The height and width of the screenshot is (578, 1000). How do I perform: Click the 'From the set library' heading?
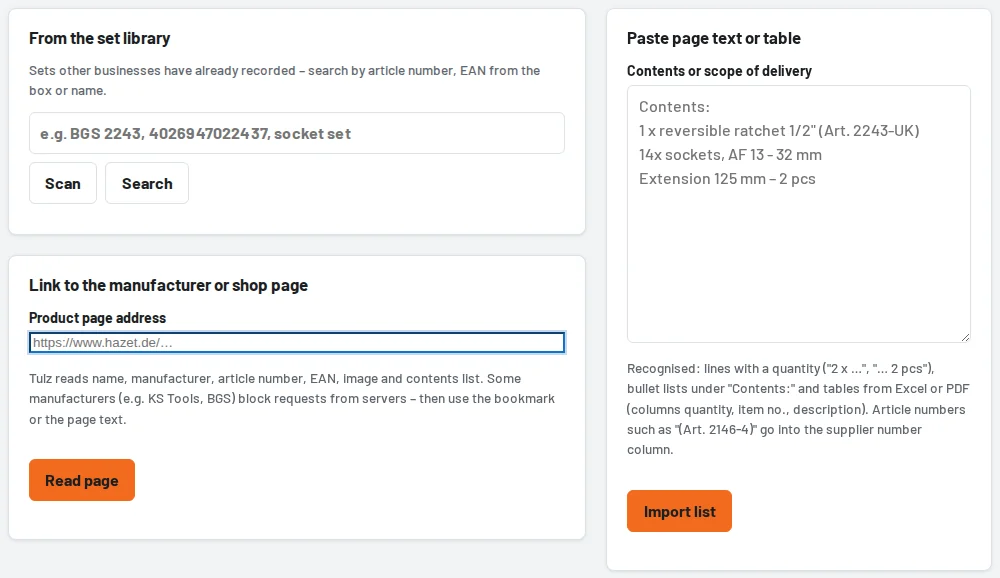(x=99, y=38)
